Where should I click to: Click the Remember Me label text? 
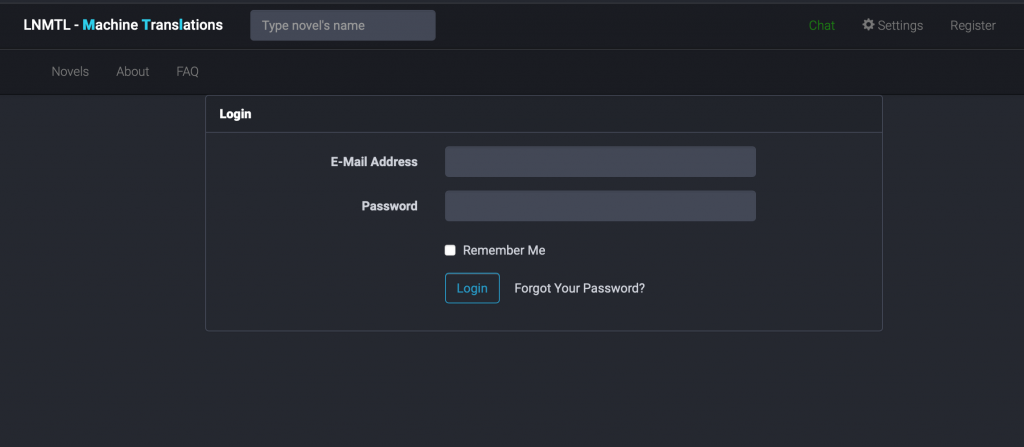tap(504, 250)
